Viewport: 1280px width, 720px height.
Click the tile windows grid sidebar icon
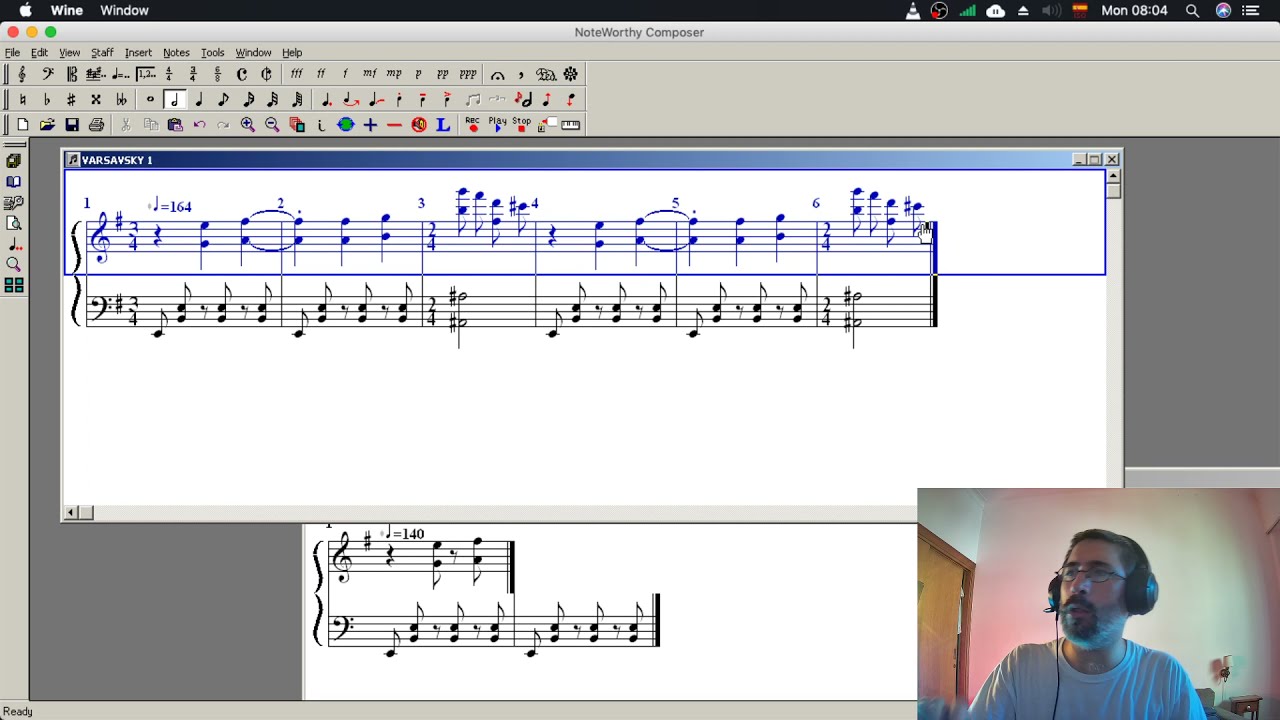[14, 285]
